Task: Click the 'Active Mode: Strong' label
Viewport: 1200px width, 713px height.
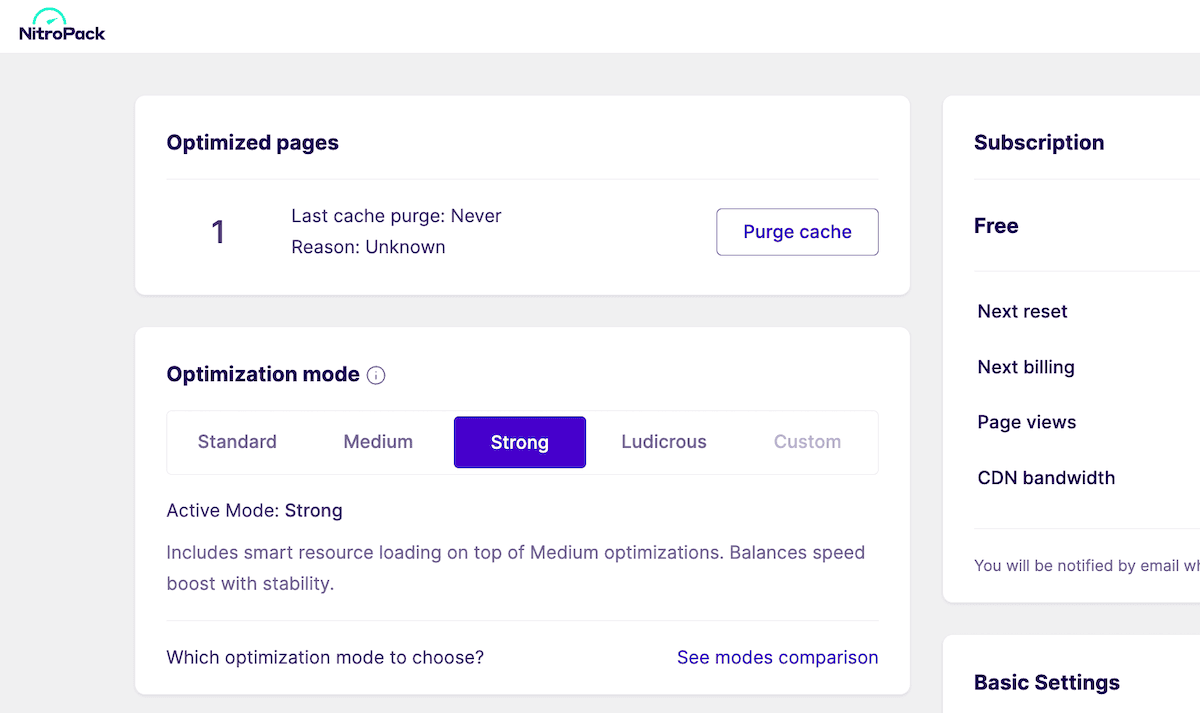Action: point(254,510)
